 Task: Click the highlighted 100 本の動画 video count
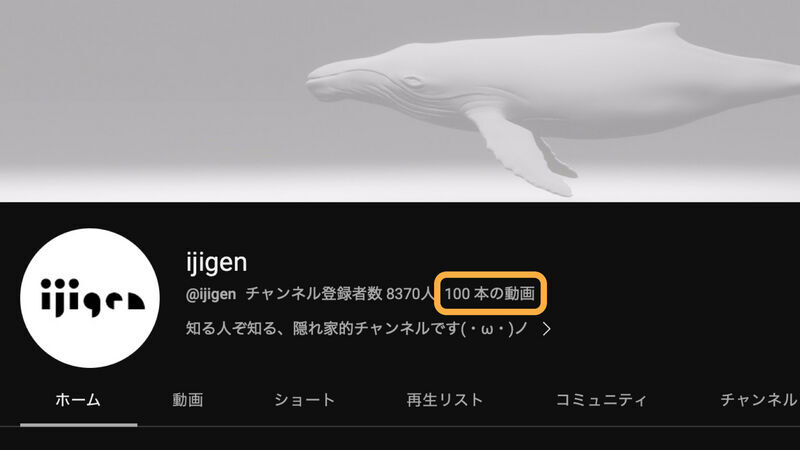[490, 293]
